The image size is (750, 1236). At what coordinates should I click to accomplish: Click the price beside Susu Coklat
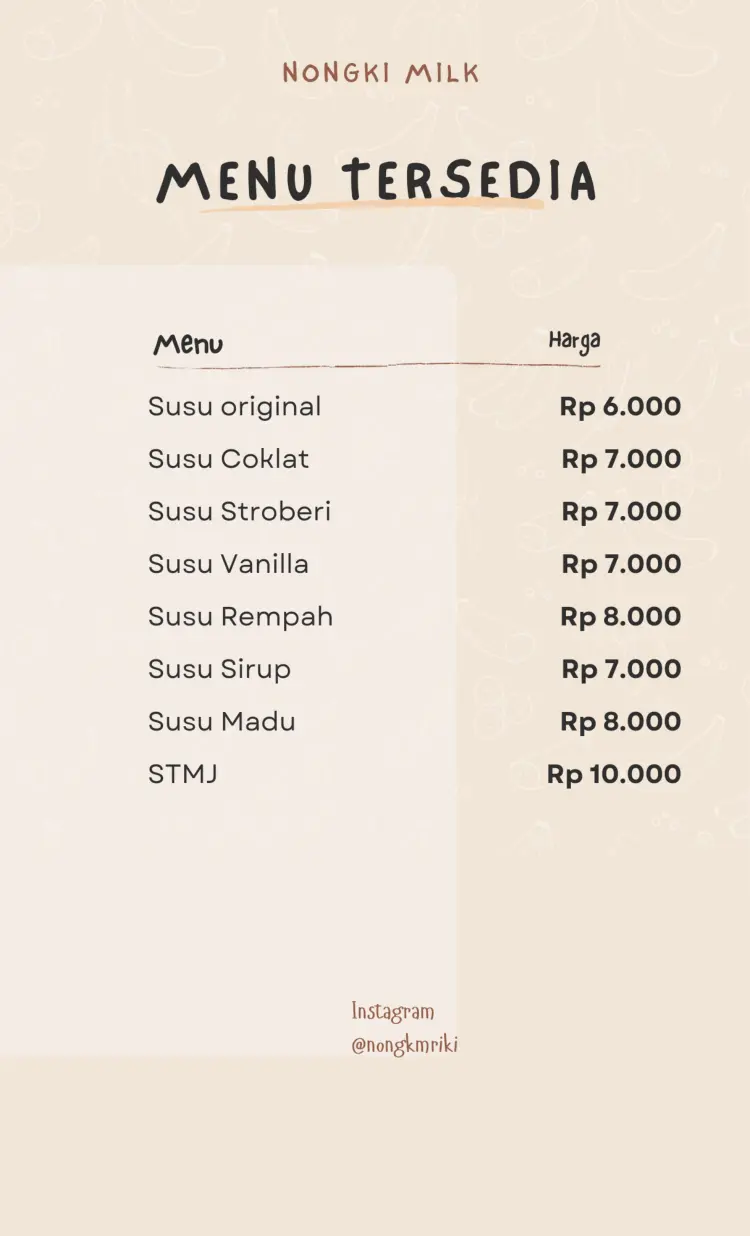tap(621, 459)
